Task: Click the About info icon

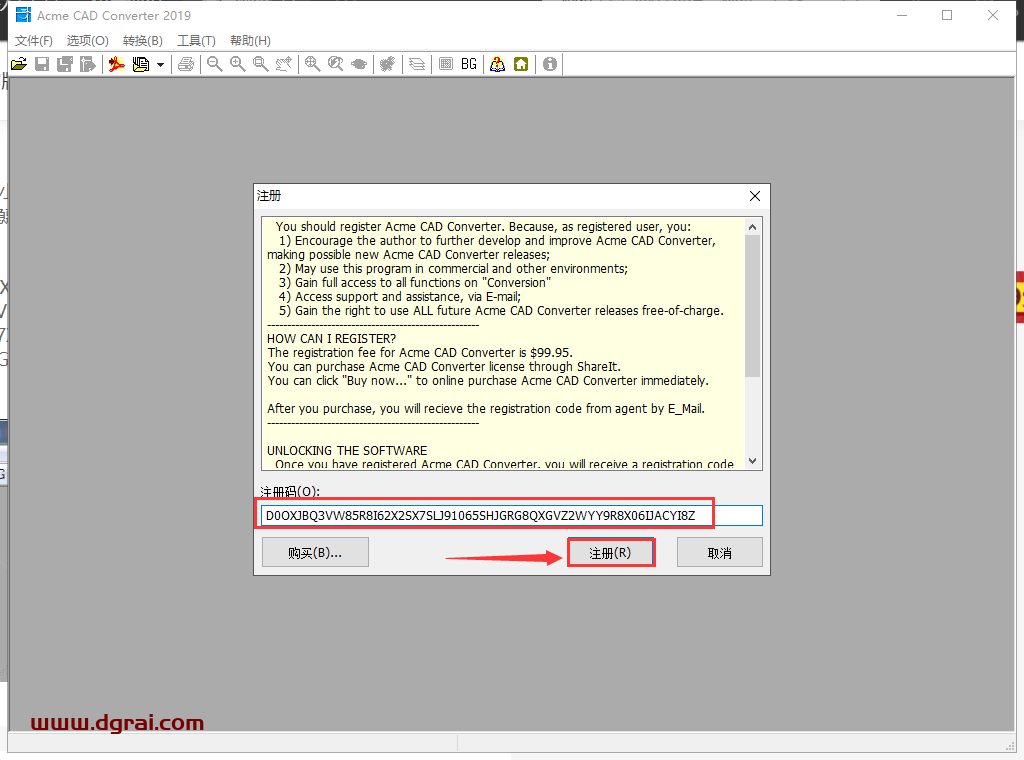Action: pyautogui.click(x=550, y=64)
